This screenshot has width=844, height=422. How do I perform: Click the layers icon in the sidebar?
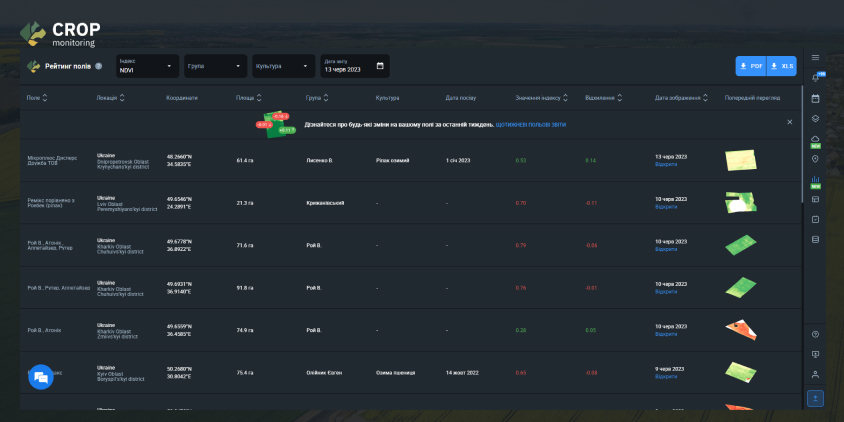(815, 118)
